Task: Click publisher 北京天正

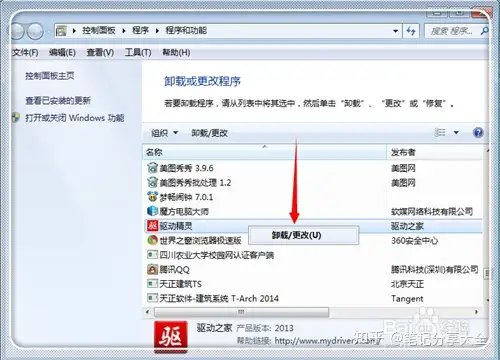Action: [407, 284]
